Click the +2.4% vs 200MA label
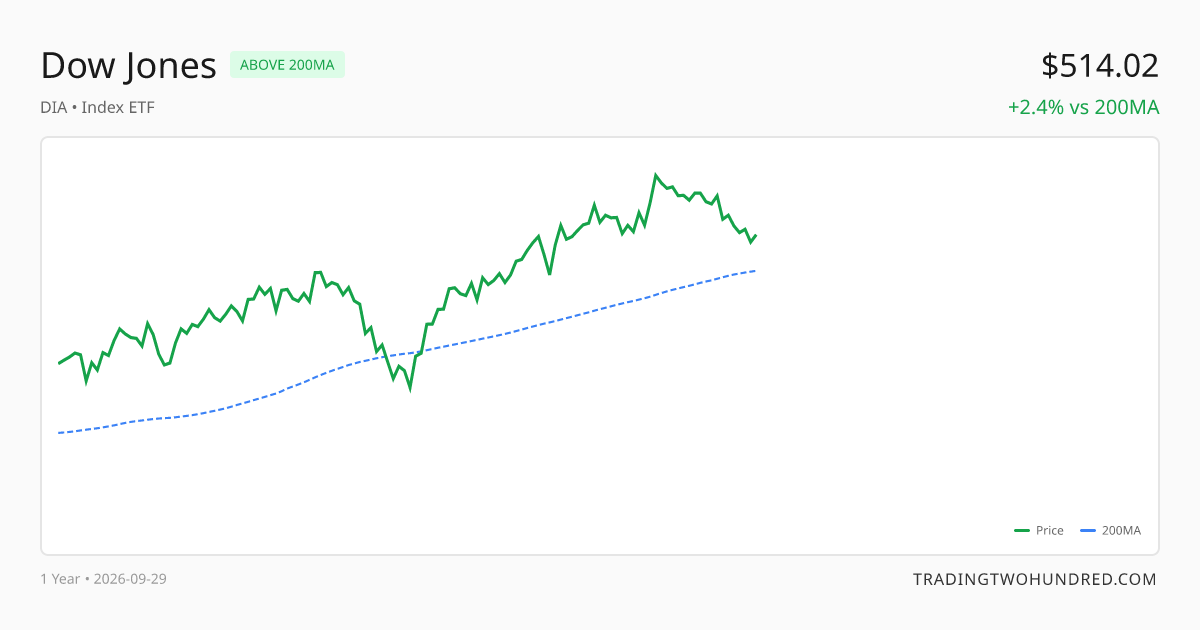The width and height of the screenshot is (1200, 630). pyautogui.click(x=1083, y=107)
